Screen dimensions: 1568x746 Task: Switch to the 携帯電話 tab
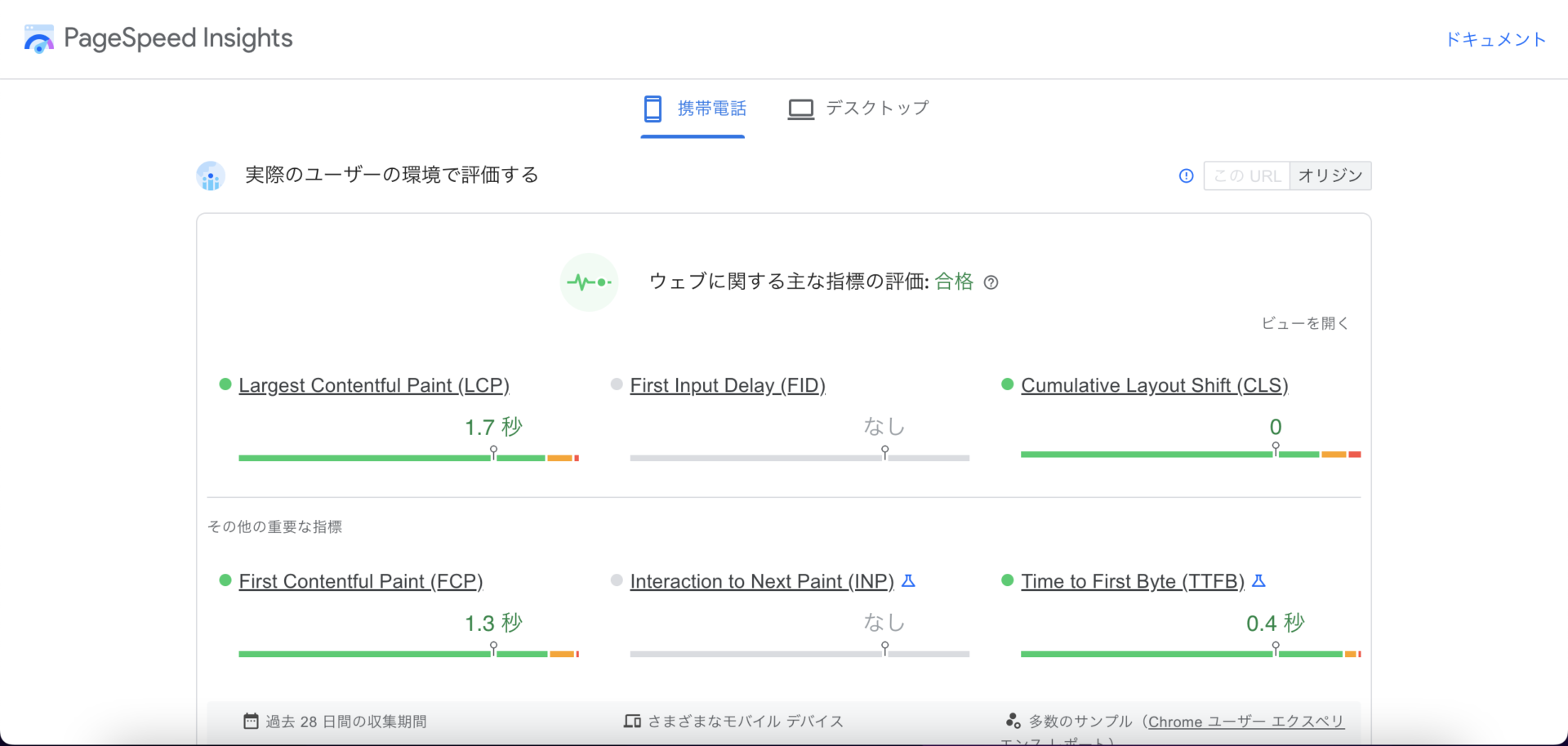(x=693, y=109)
